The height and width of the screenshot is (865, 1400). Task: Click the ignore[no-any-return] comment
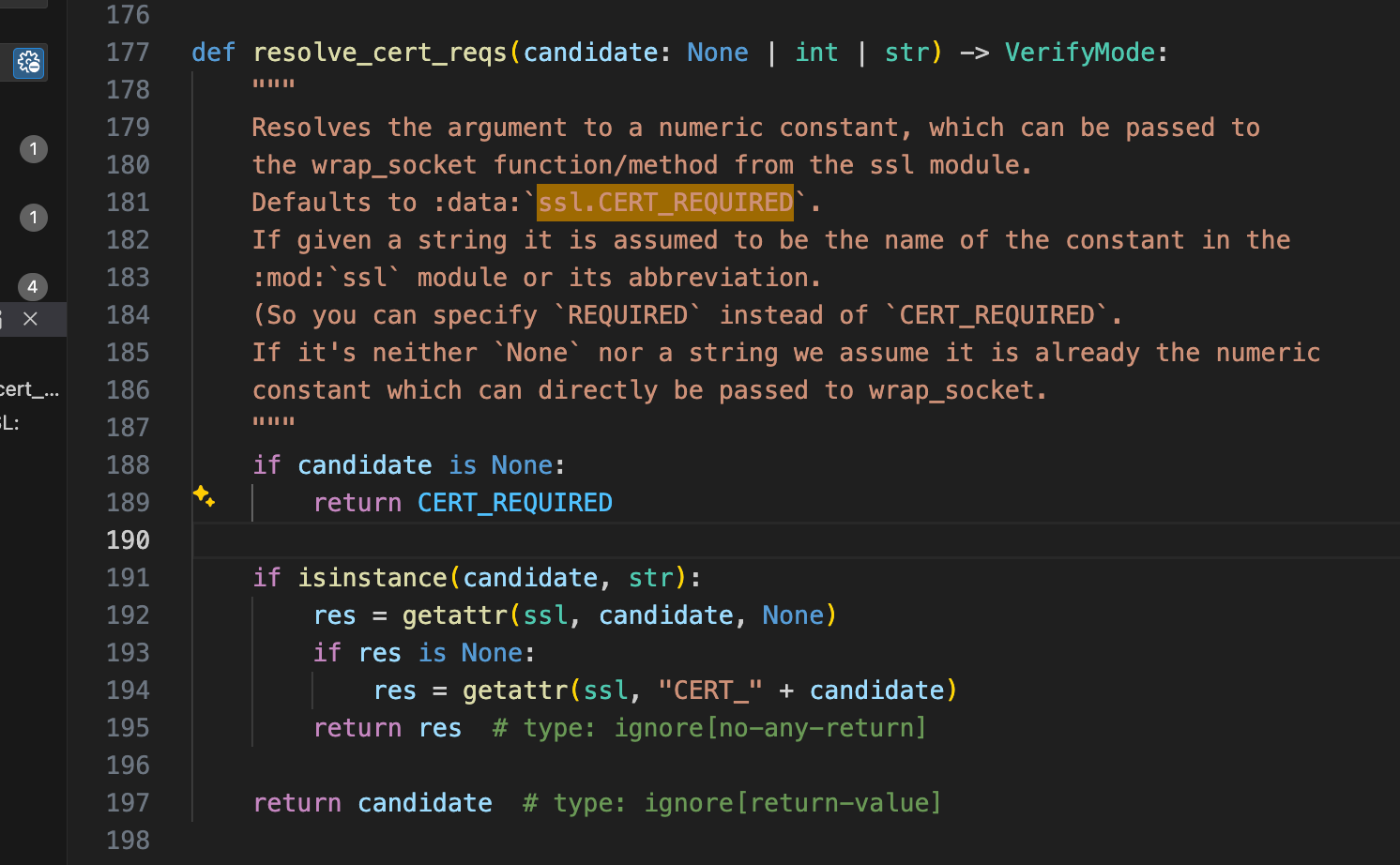click(x=769, y=728)
